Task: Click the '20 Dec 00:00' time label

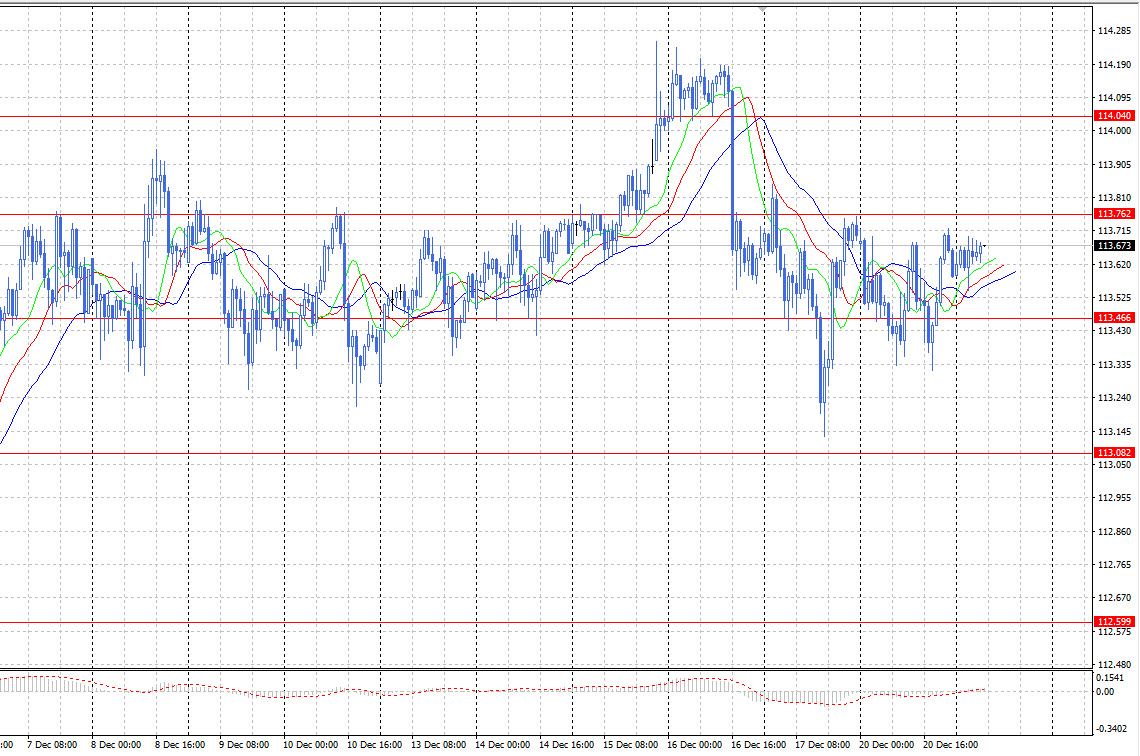Action: coord(886,745)
